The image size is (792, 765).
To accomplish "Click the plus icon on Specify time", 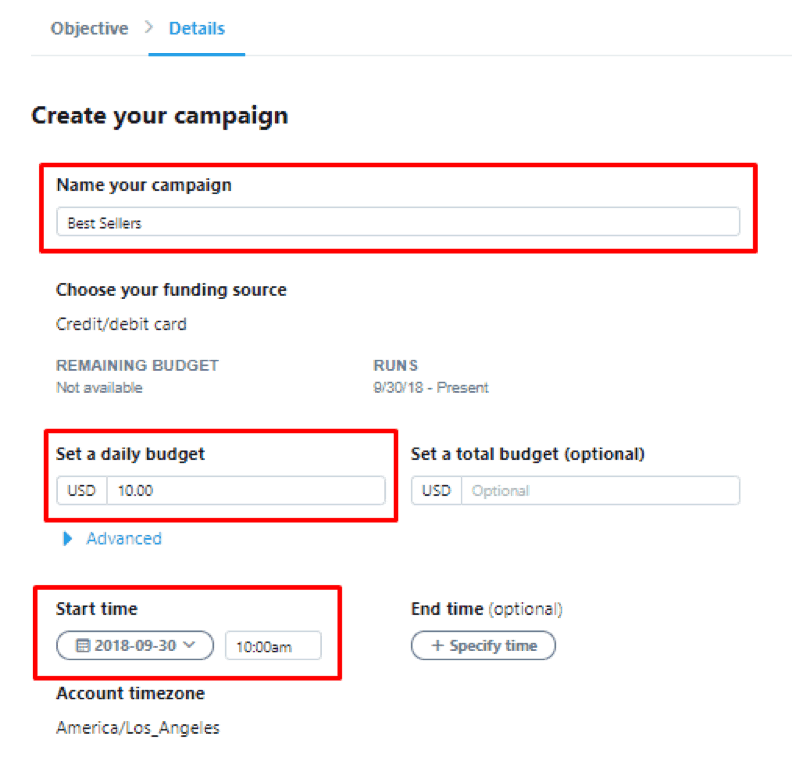I will (x=437, y=646).
